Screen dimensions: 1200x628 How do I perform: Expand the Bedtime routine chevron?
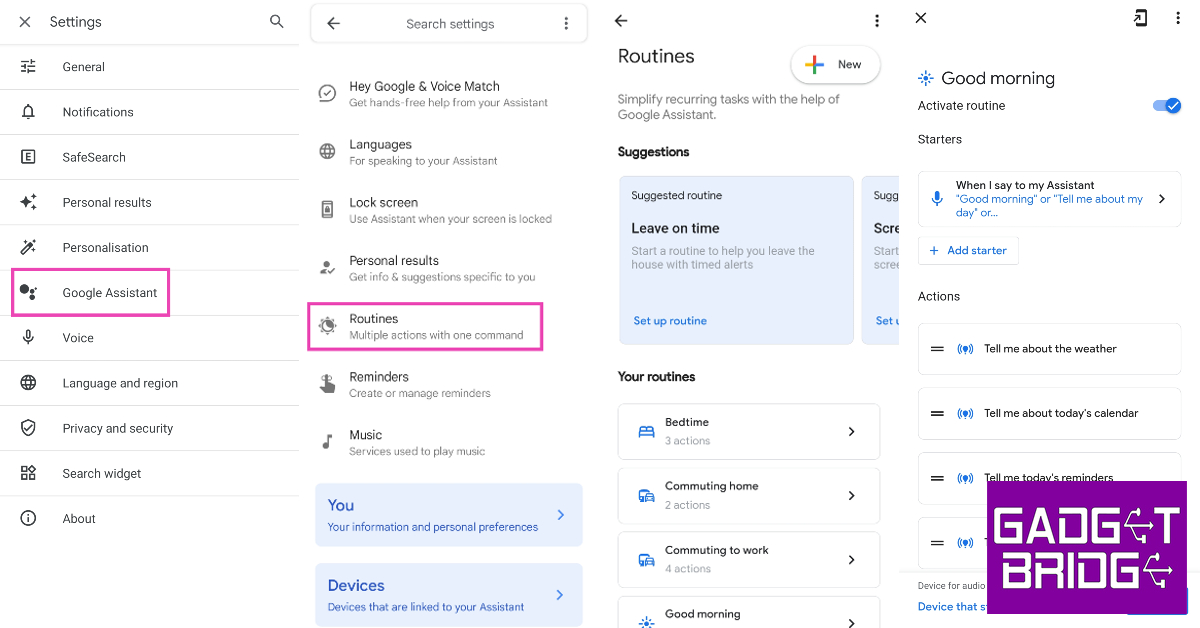point(851,432)
